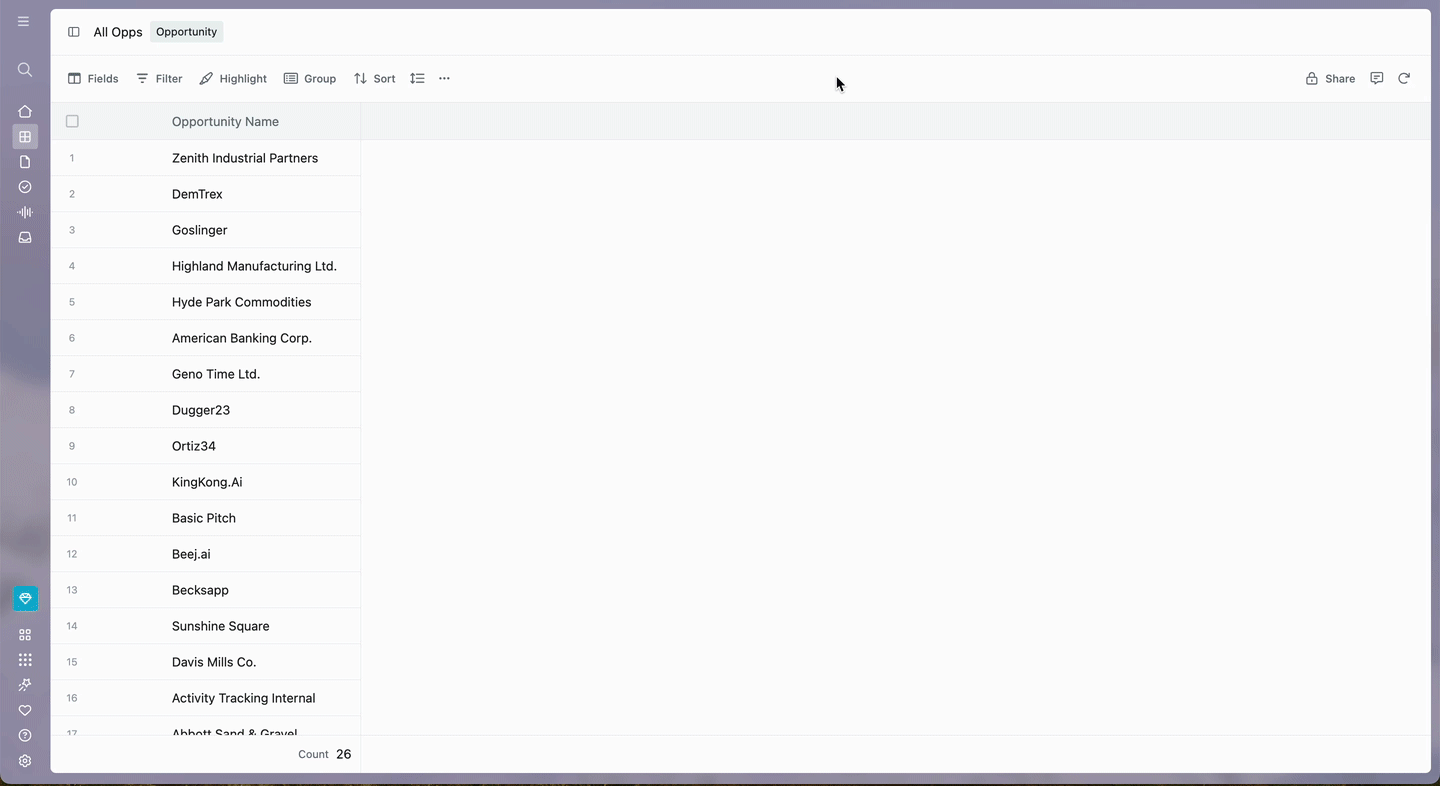Open the inbox tray icon in sidebar
Screen dimensions: 1440x786
25,238
